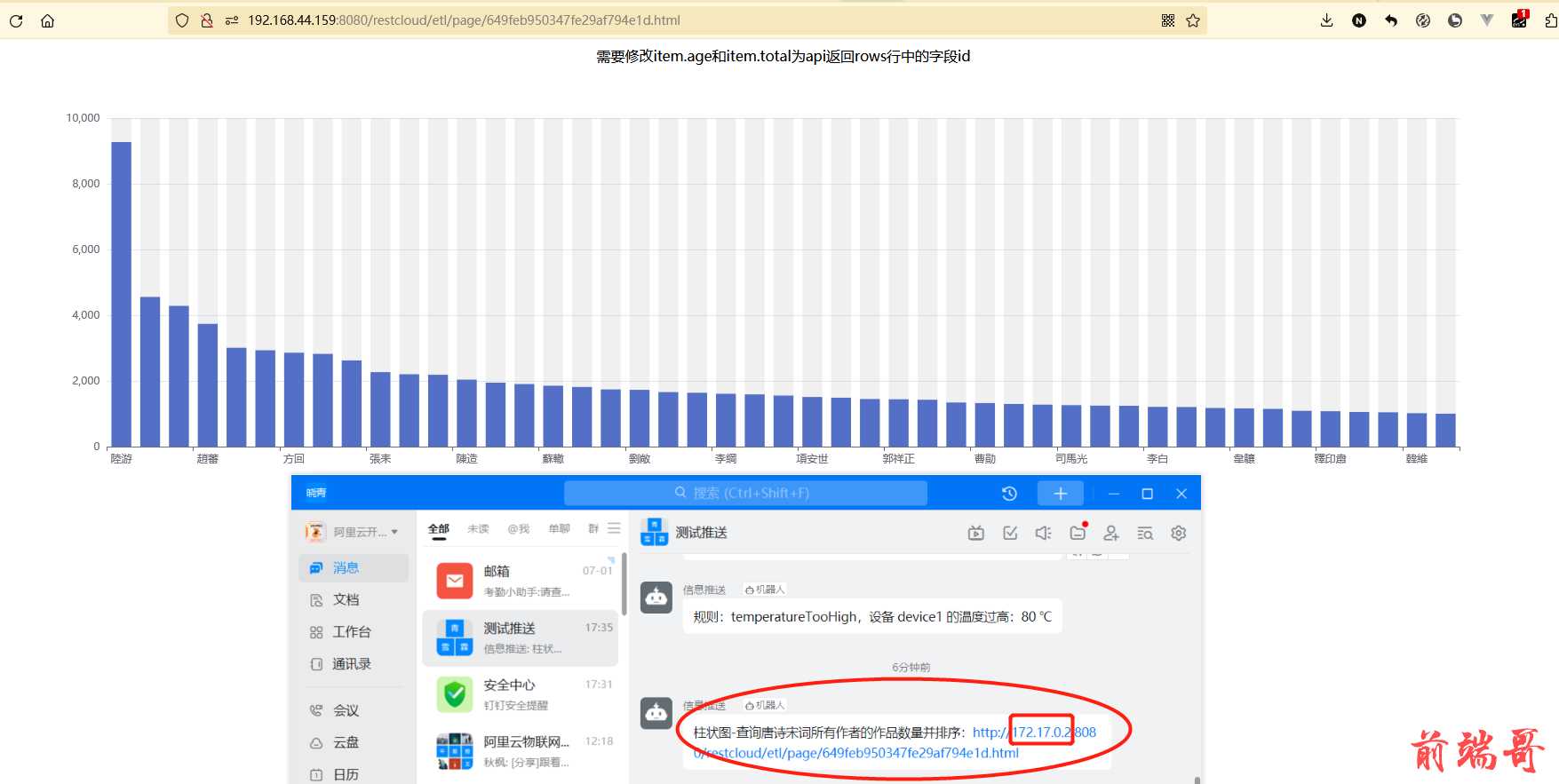Viewport: 1559px width, 784px height.
Task: Click the 测试推送 group avatar in chat header
Action: 655,532
